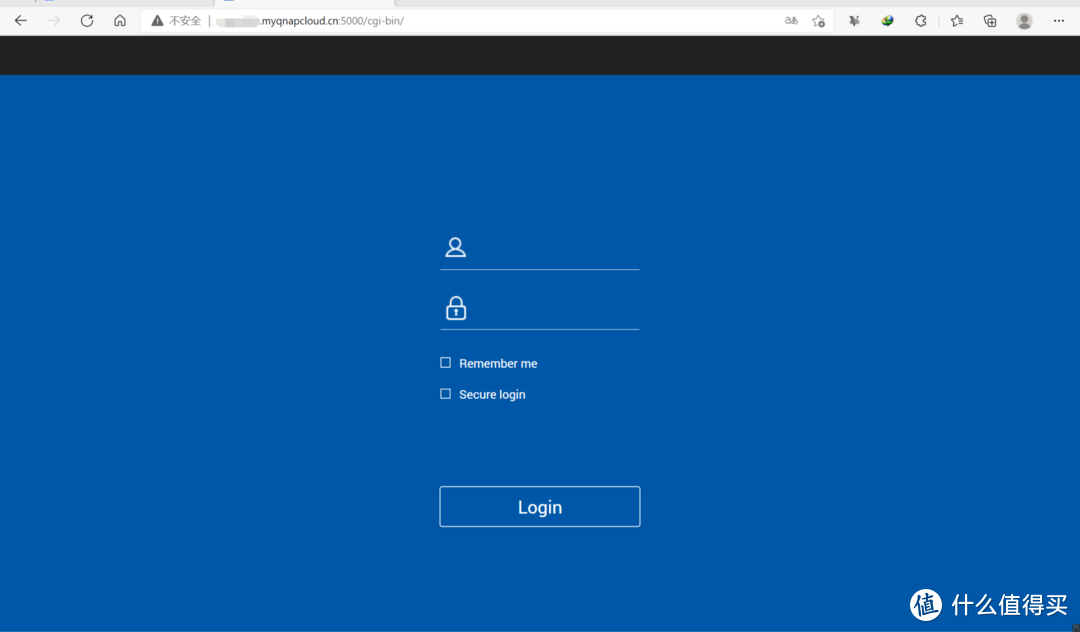The image size is (1080, 632).
Task: Reload the current page
Action: (87, 21)
